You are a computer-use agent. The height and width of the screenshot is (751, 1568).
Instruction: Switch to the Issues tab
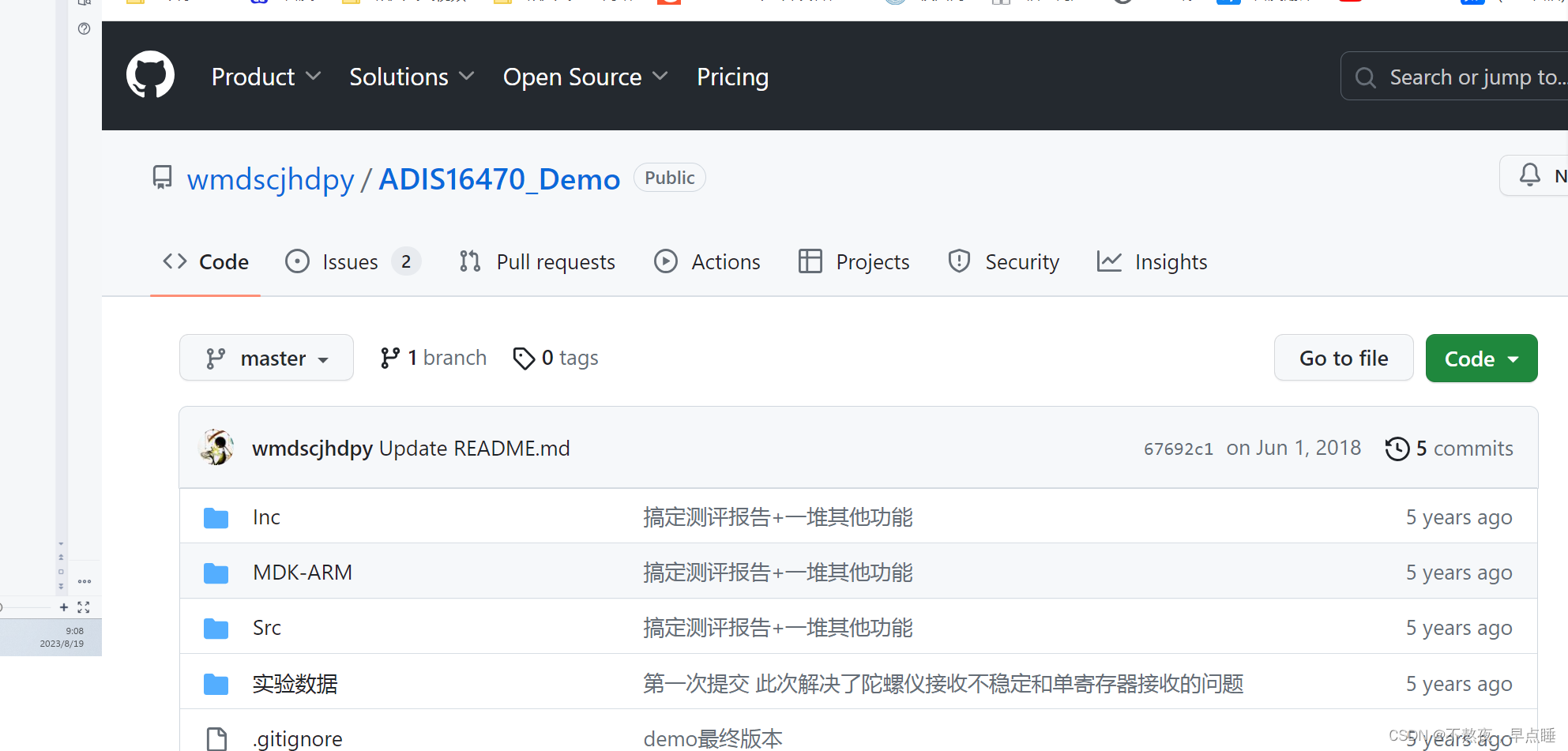(352, 261)
